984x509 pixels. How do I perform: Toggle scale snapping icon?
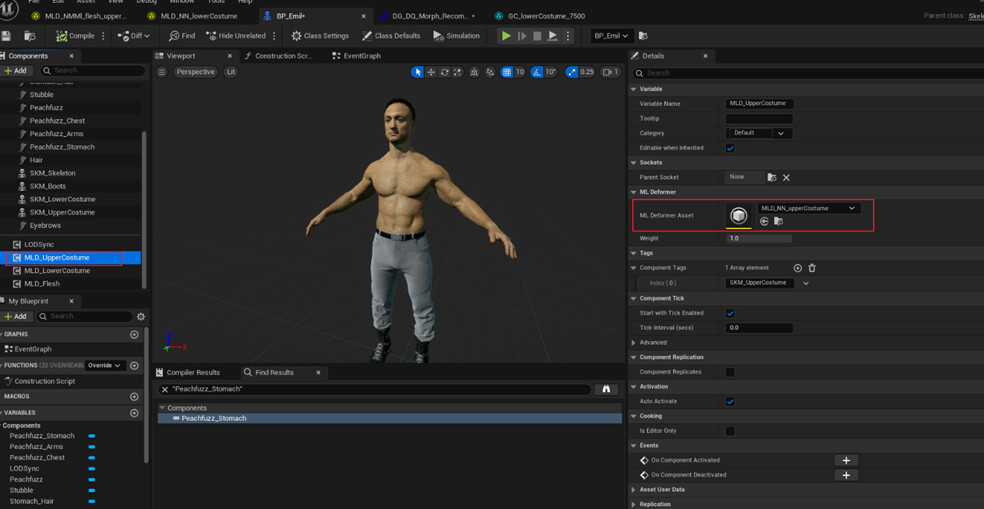coord(572,72)
